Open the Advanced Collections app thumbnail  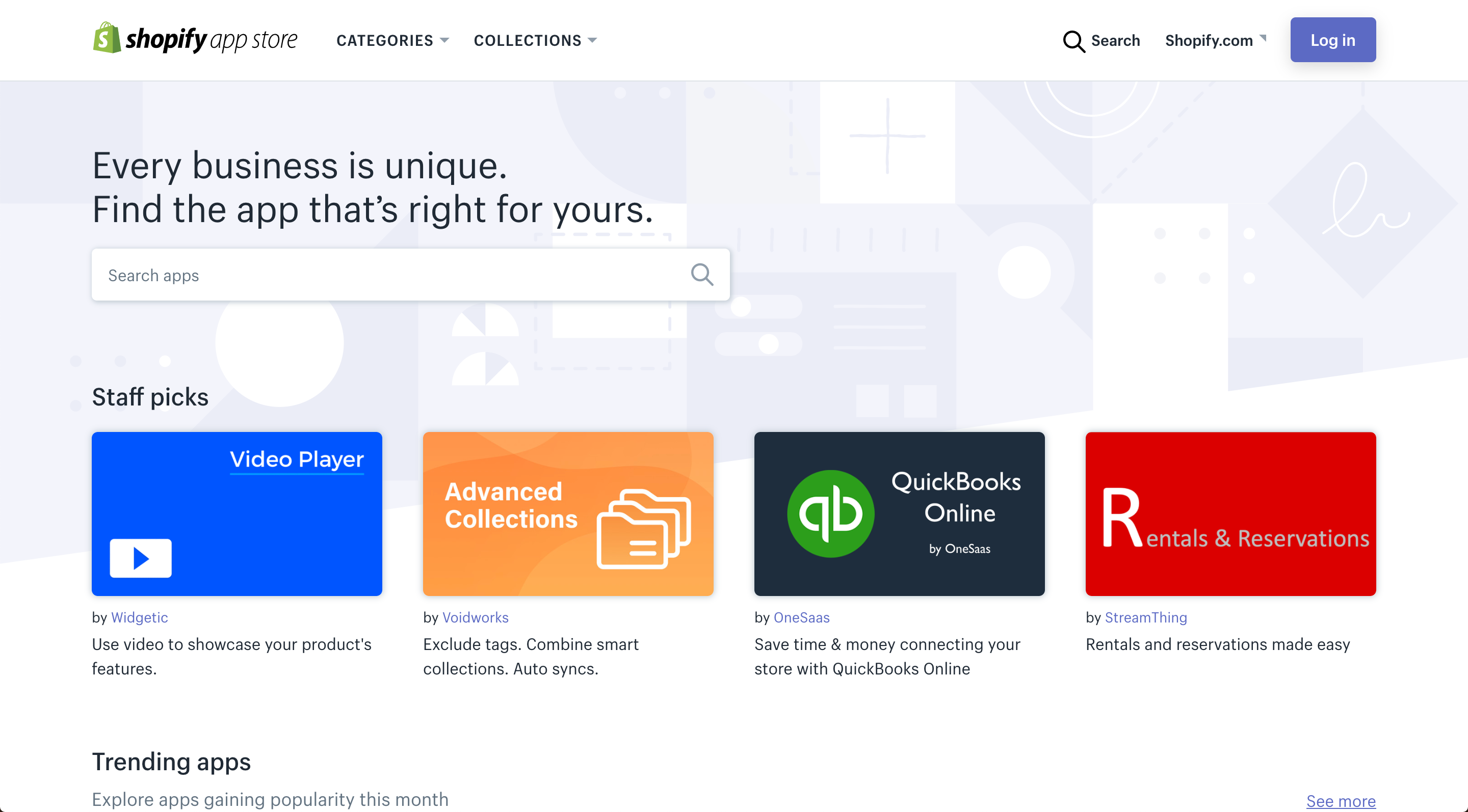568,513
